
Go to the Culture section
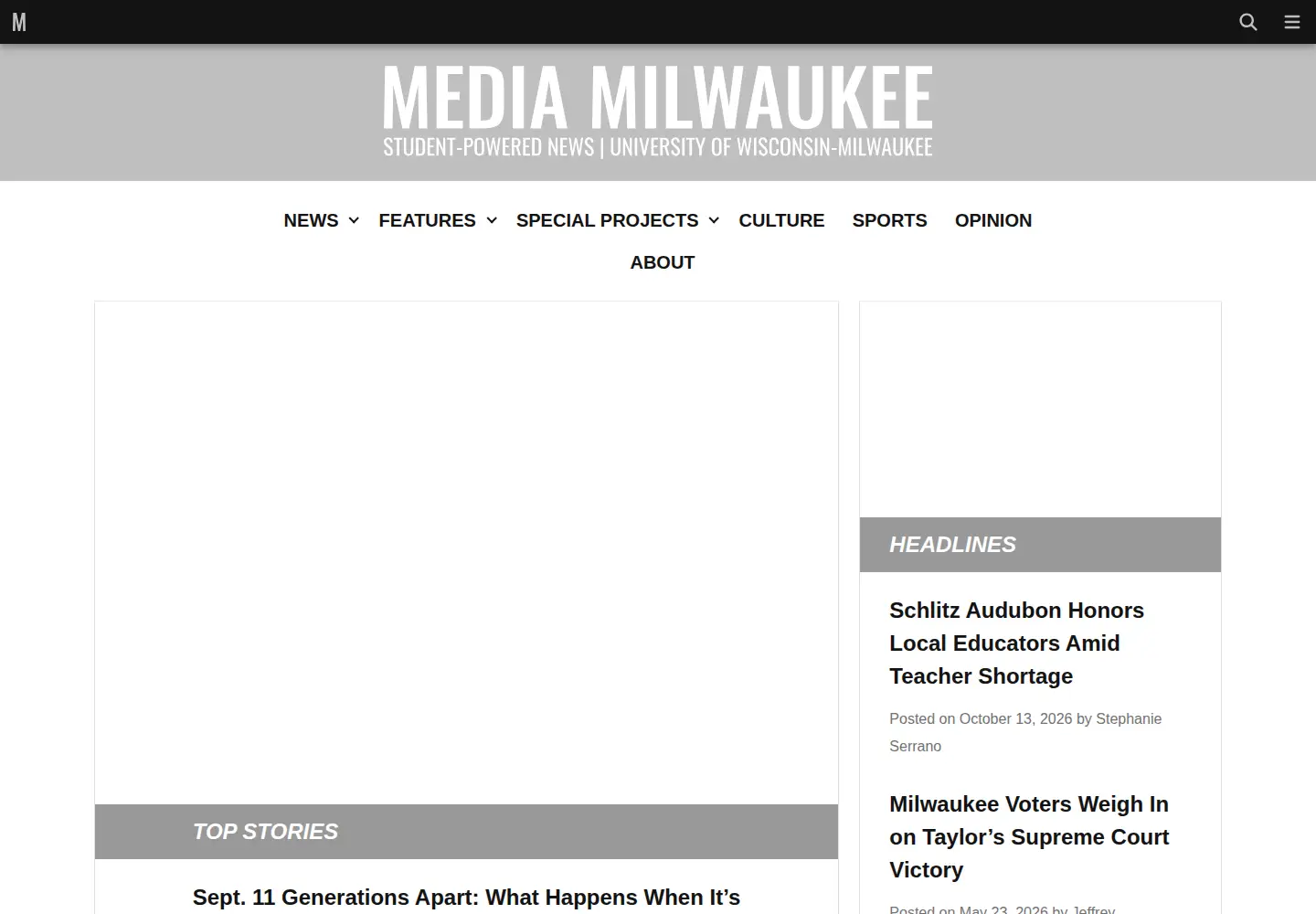pos(781,220)
